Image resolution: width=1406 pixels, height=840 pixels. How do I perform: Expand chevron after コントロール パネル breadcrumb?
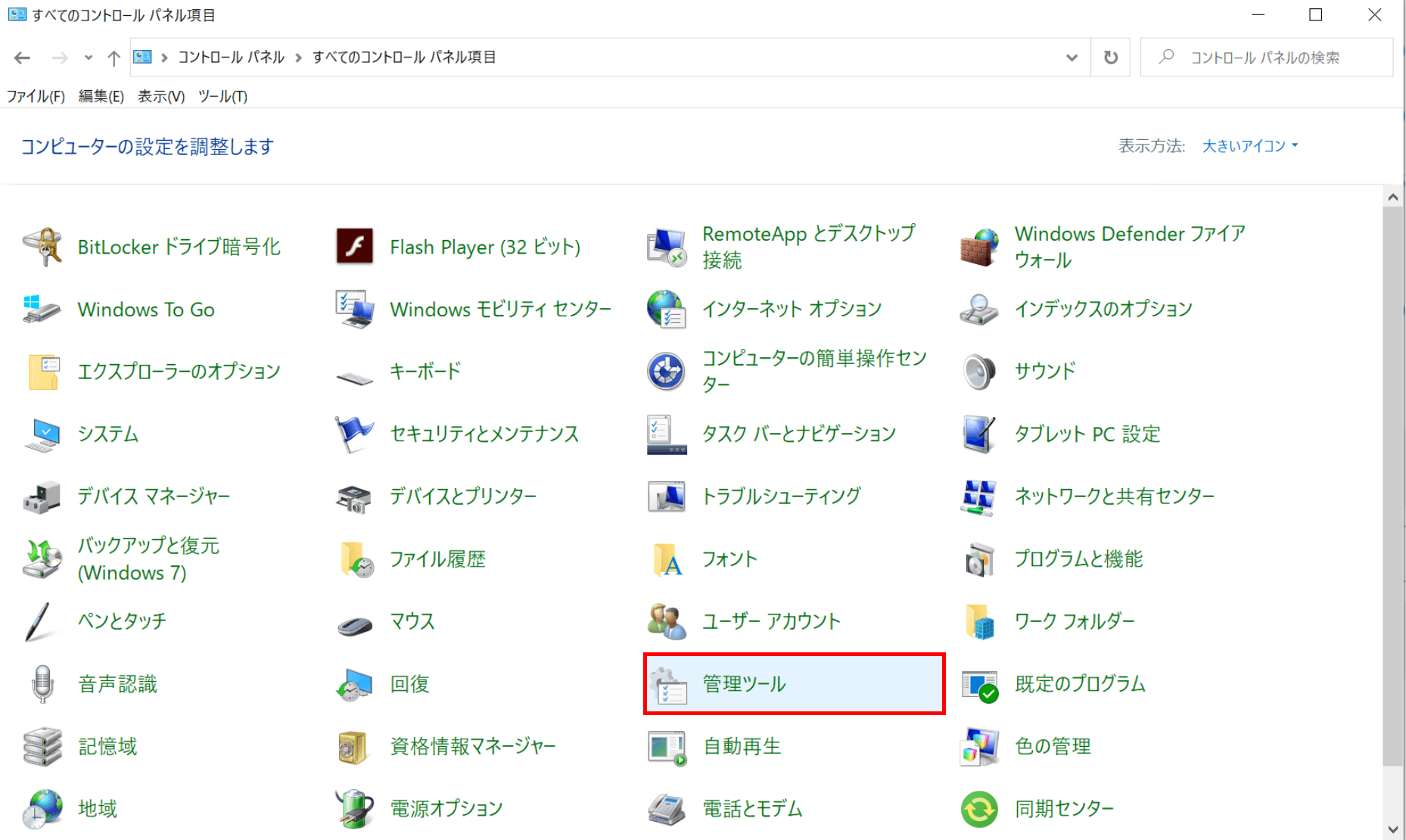[x=298, y=58]
